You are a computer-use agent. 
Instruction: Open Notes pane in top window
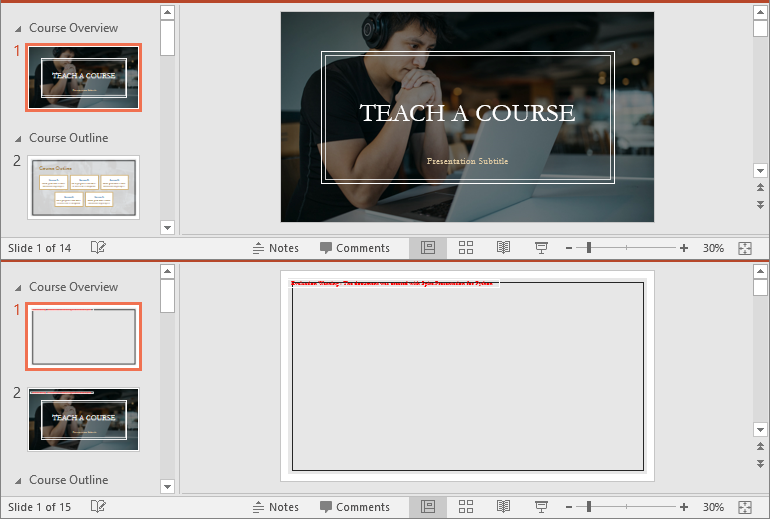tap(275, 248)
